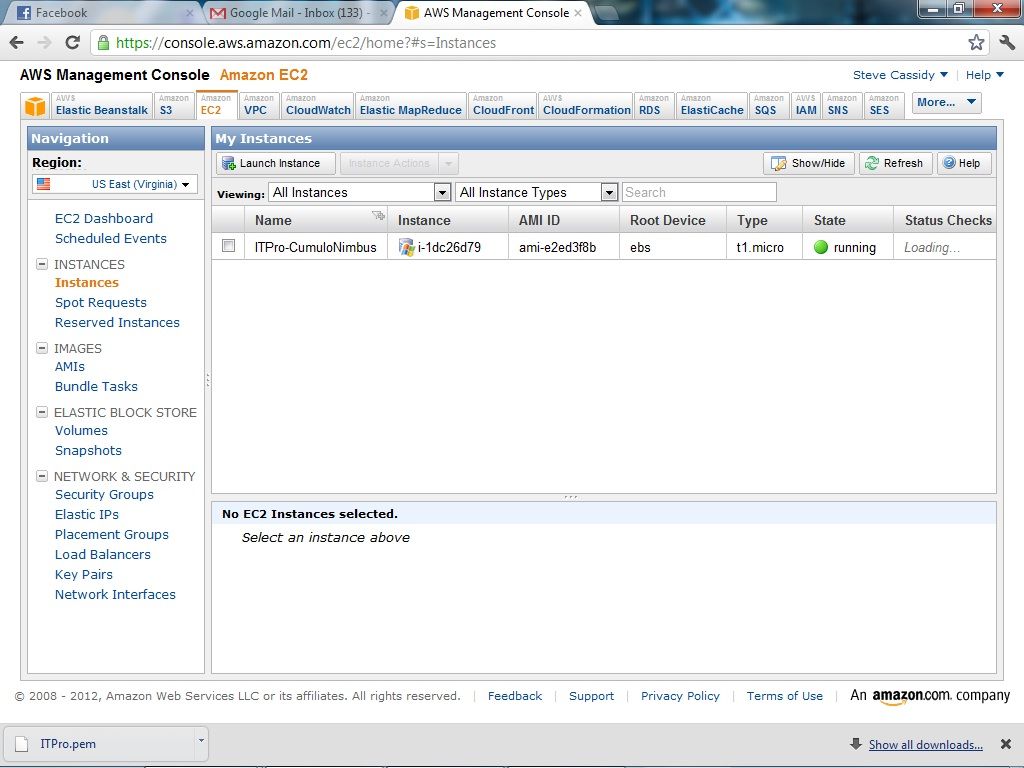Open the Chrome wrench settings menu
The height and width of the screenshot is (768, 1024).
pyautogui.click(x=1007, y=42)
